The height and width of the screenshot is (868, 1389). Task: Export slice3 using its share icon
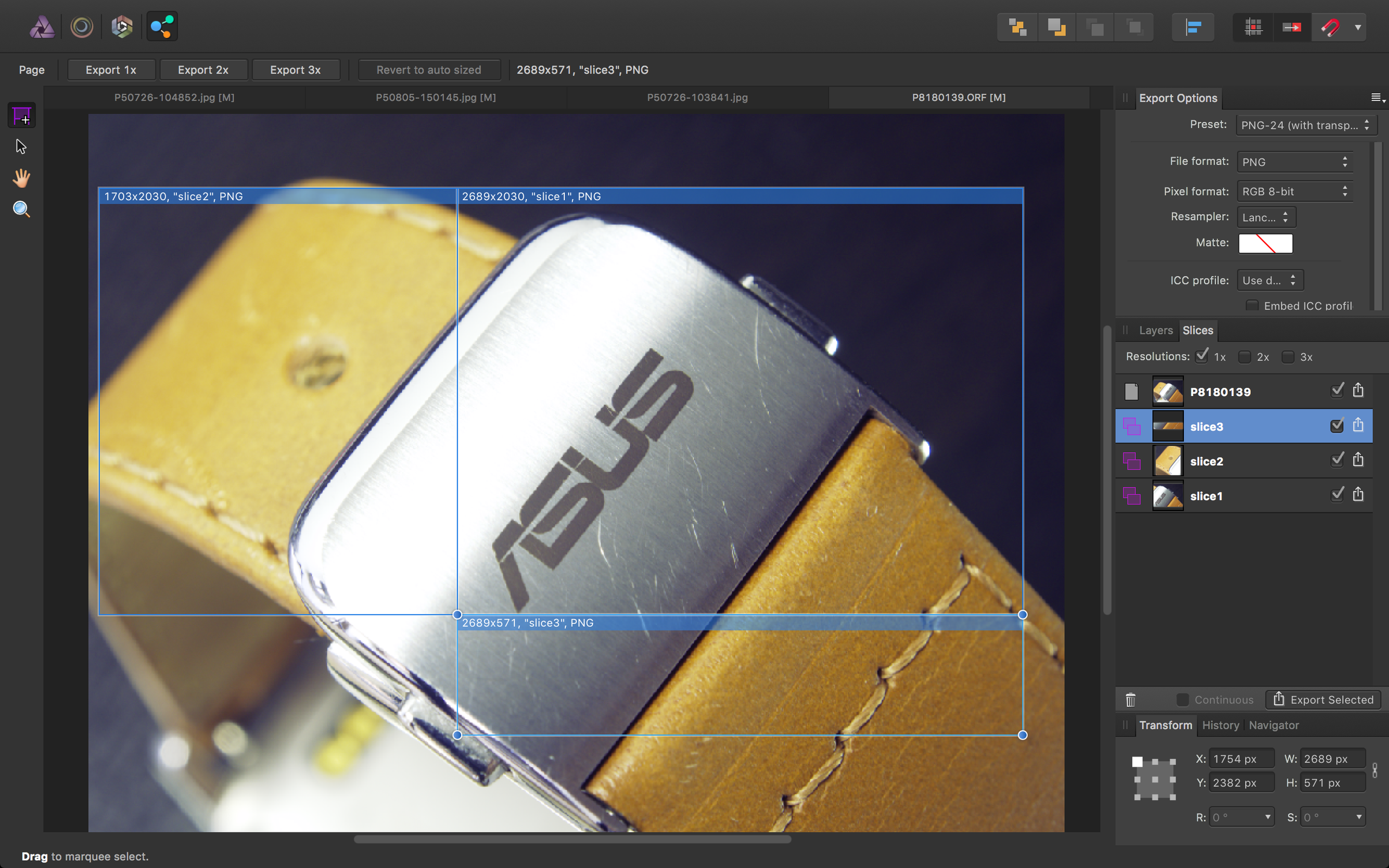pyautogui.click(x=1358, y=426)
